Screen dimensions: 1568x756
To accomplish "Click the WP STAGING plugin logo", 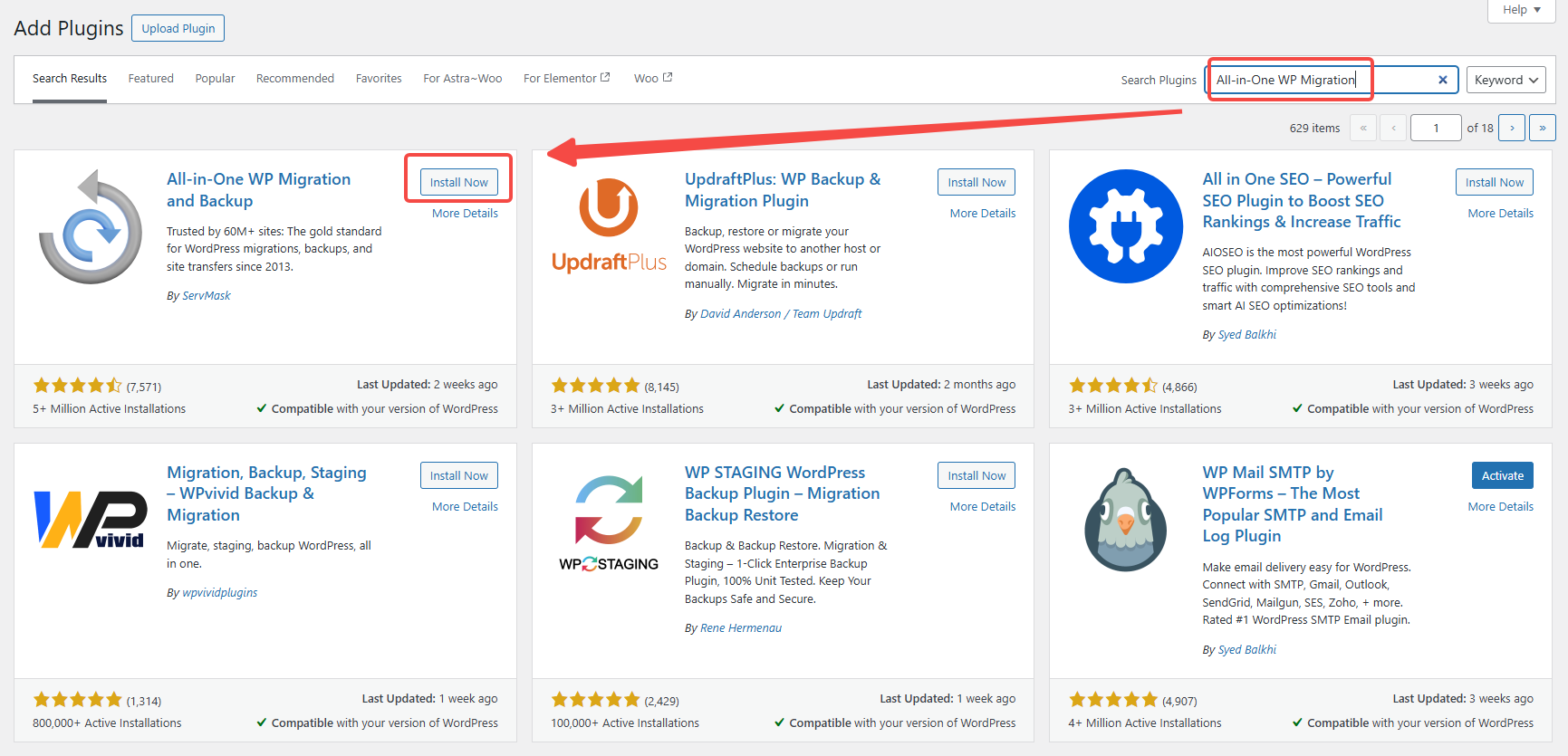I will point(609,522).
